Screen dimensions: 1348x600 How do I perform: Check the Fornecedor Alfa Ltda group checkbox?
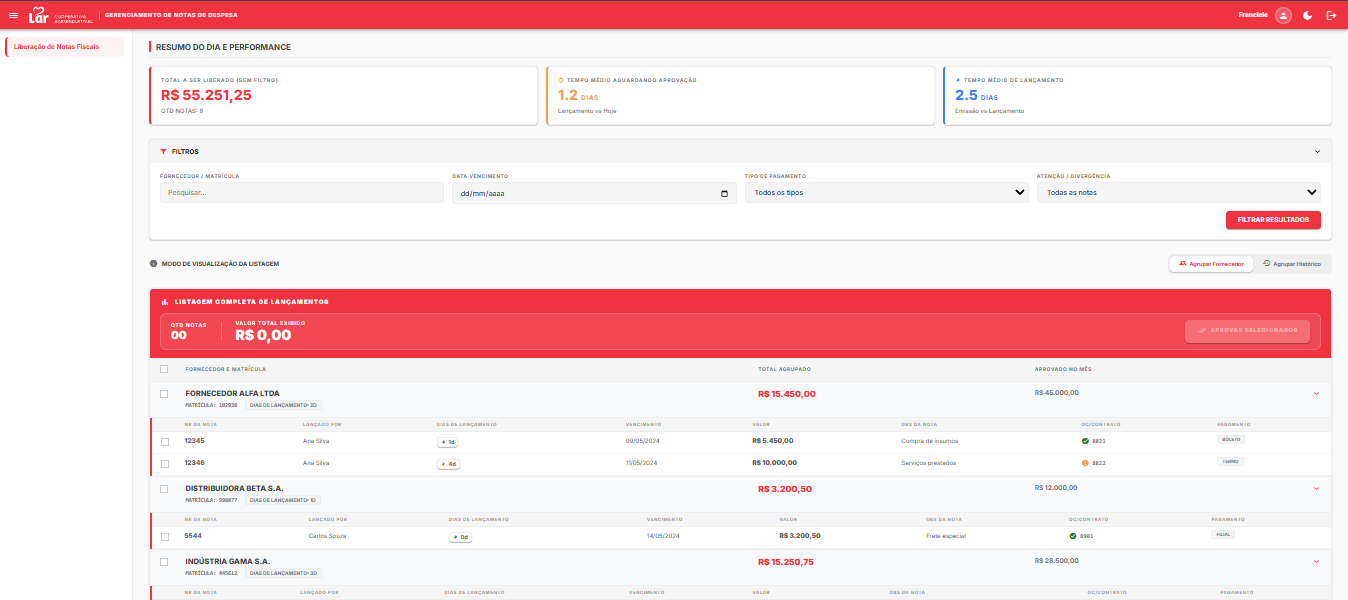[164, 394]
